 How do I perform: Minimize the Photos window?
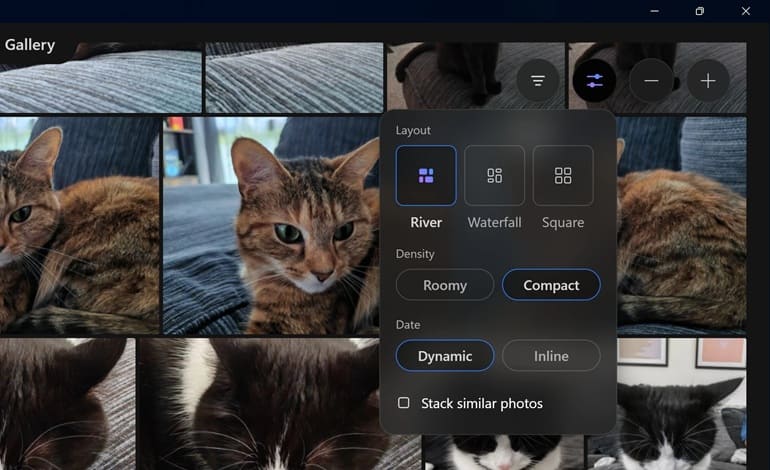[654, 11]
